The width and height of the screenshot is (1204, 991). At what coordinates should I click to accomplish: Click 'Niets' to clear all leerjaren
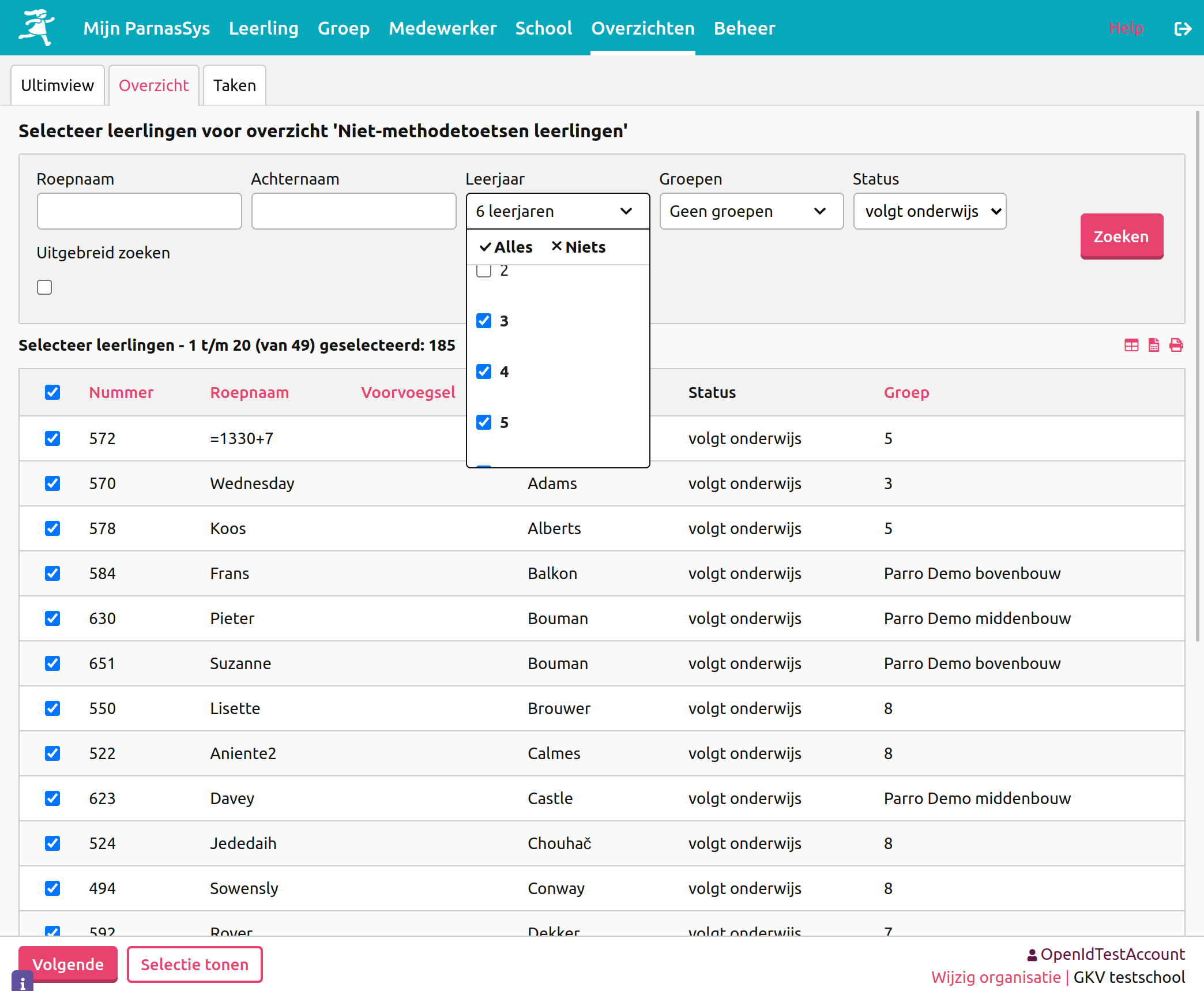click(x=578, y=246)
